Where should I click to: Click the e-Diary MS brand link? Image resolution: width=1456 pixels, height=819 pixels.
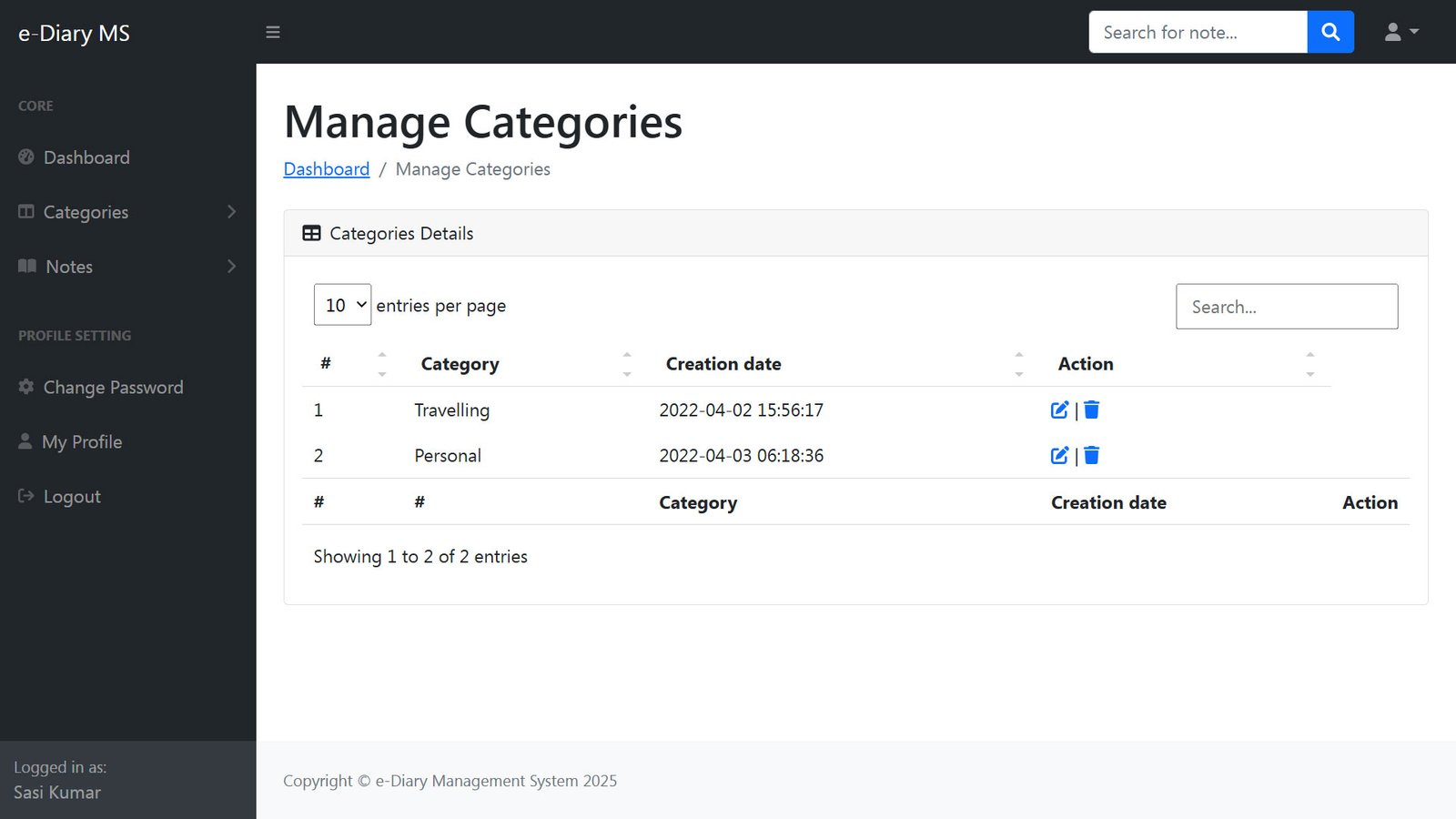click(74, 33)
